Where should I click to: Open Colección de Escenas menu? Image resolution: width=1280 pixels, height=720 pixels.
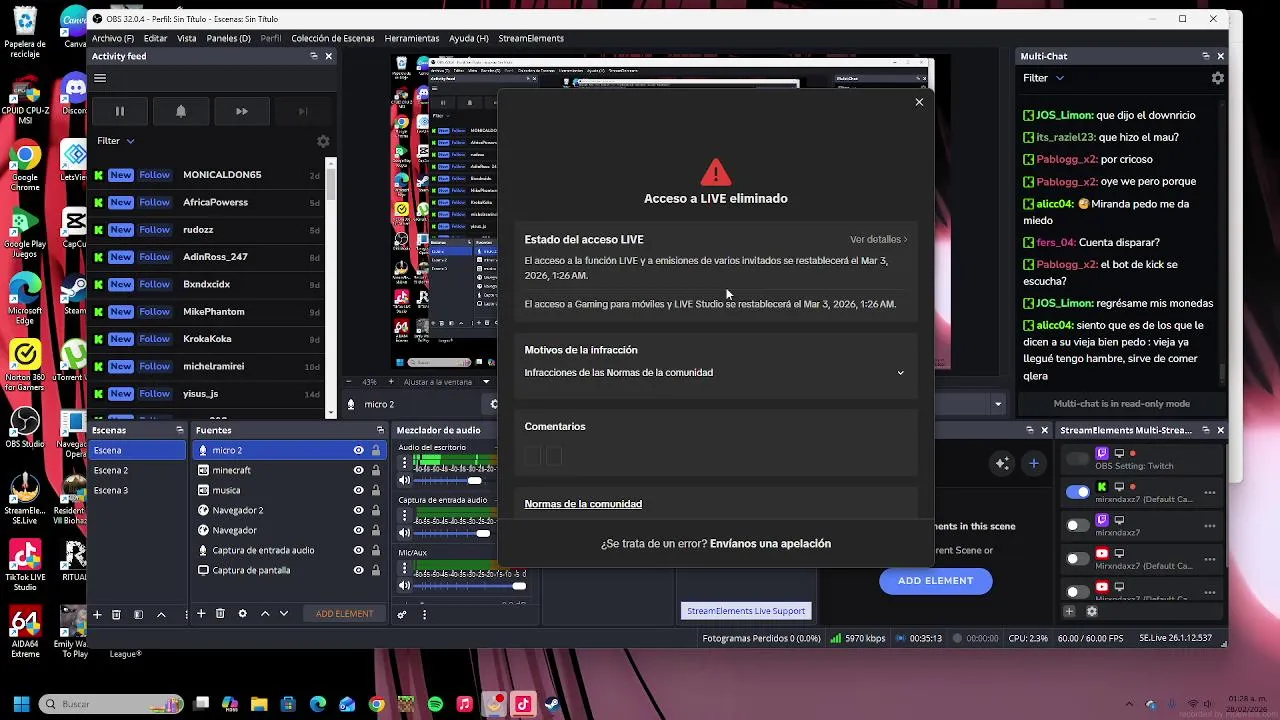coord(333,38)
